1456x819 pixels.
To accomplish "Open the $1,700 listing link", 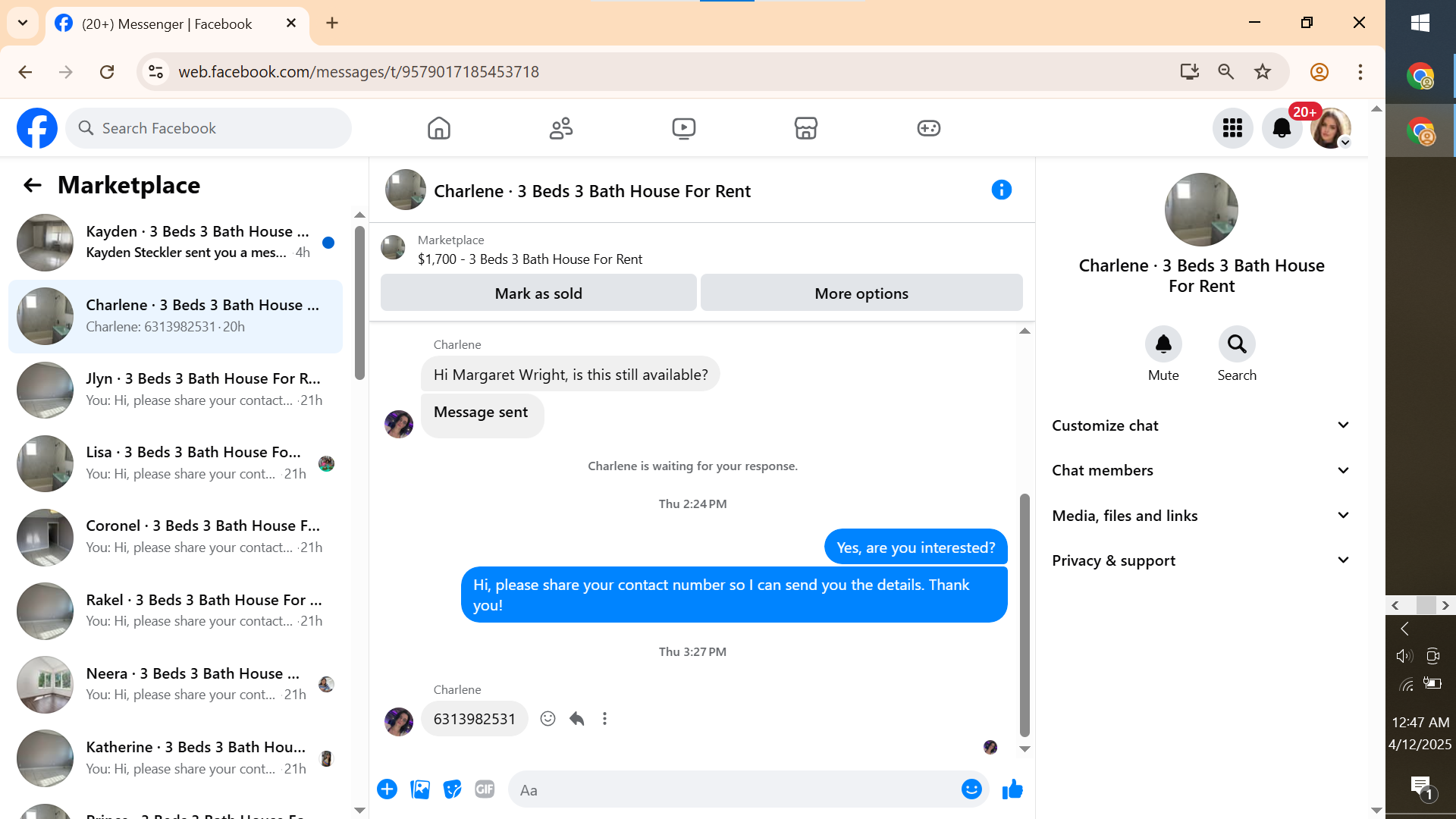I will [x=529, y=259].
